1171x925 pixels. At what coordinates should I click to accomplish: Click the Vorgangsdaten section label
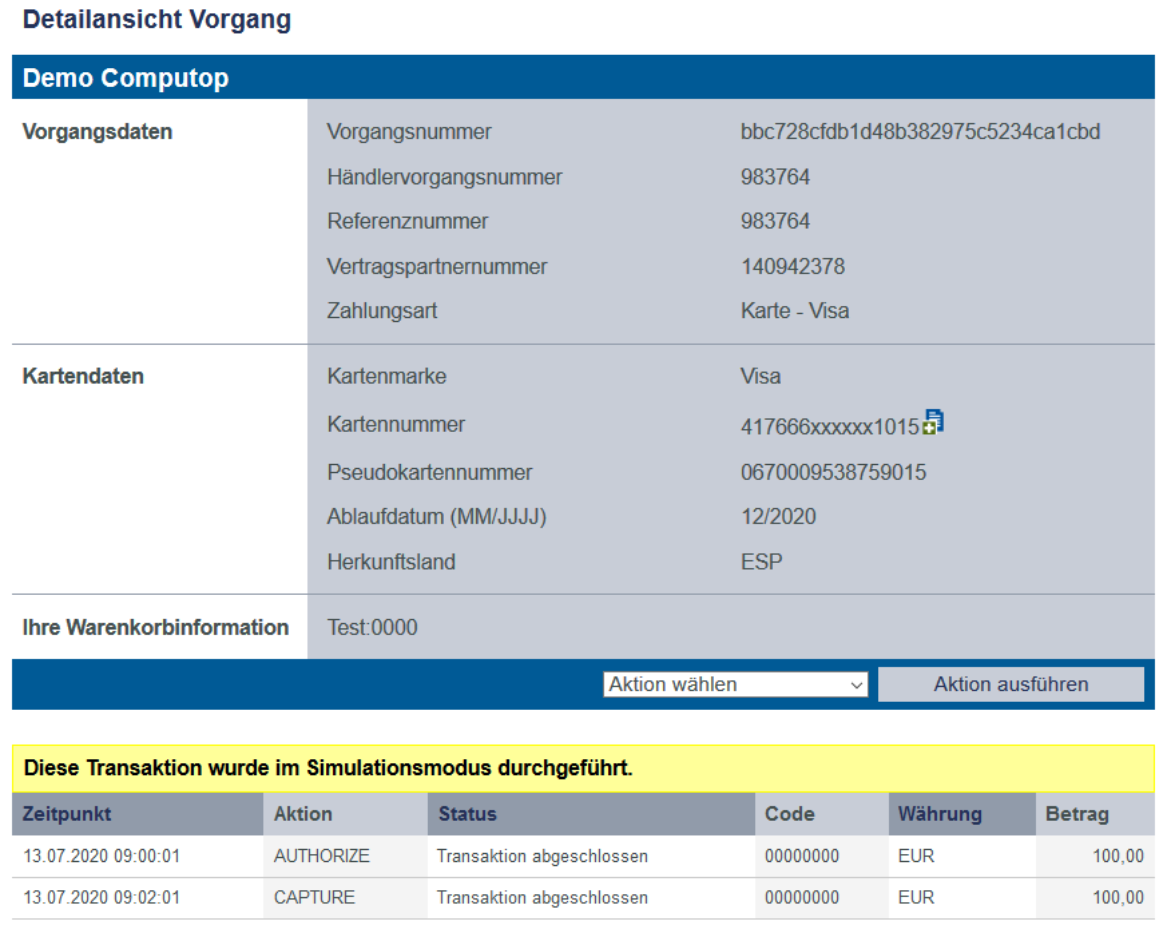coord(97,131)
